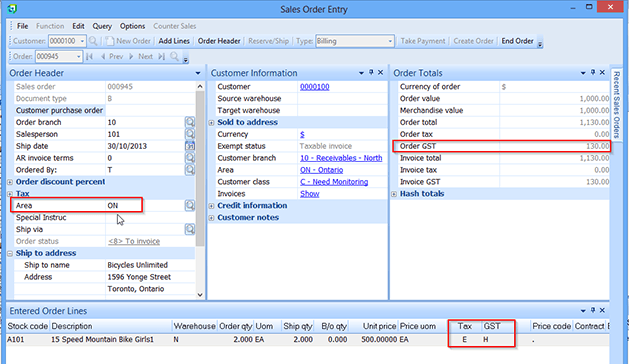The image size is (629, 364).
Task: Click the customer search magnifier icon
Action: [x=93, y=41]
